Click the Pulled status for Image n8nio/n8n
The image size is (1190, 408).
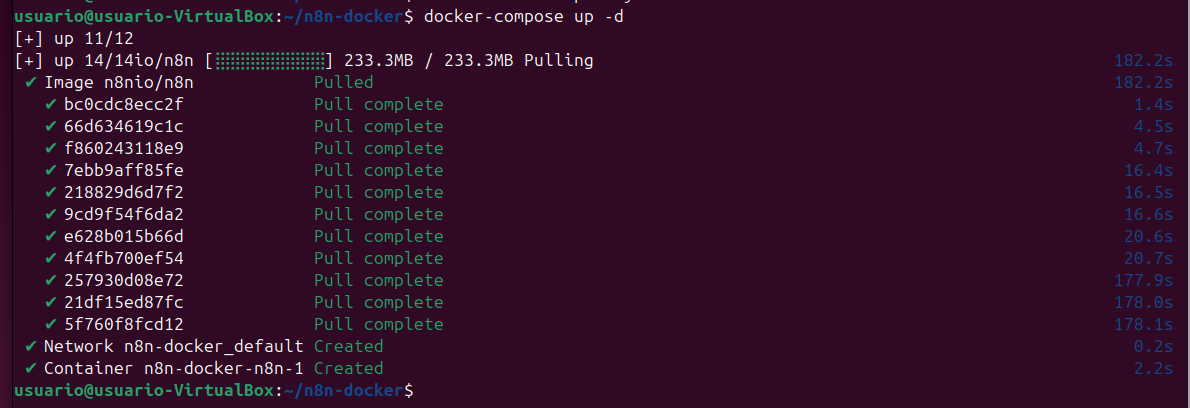pyautogui.click(x=343, y=82)
